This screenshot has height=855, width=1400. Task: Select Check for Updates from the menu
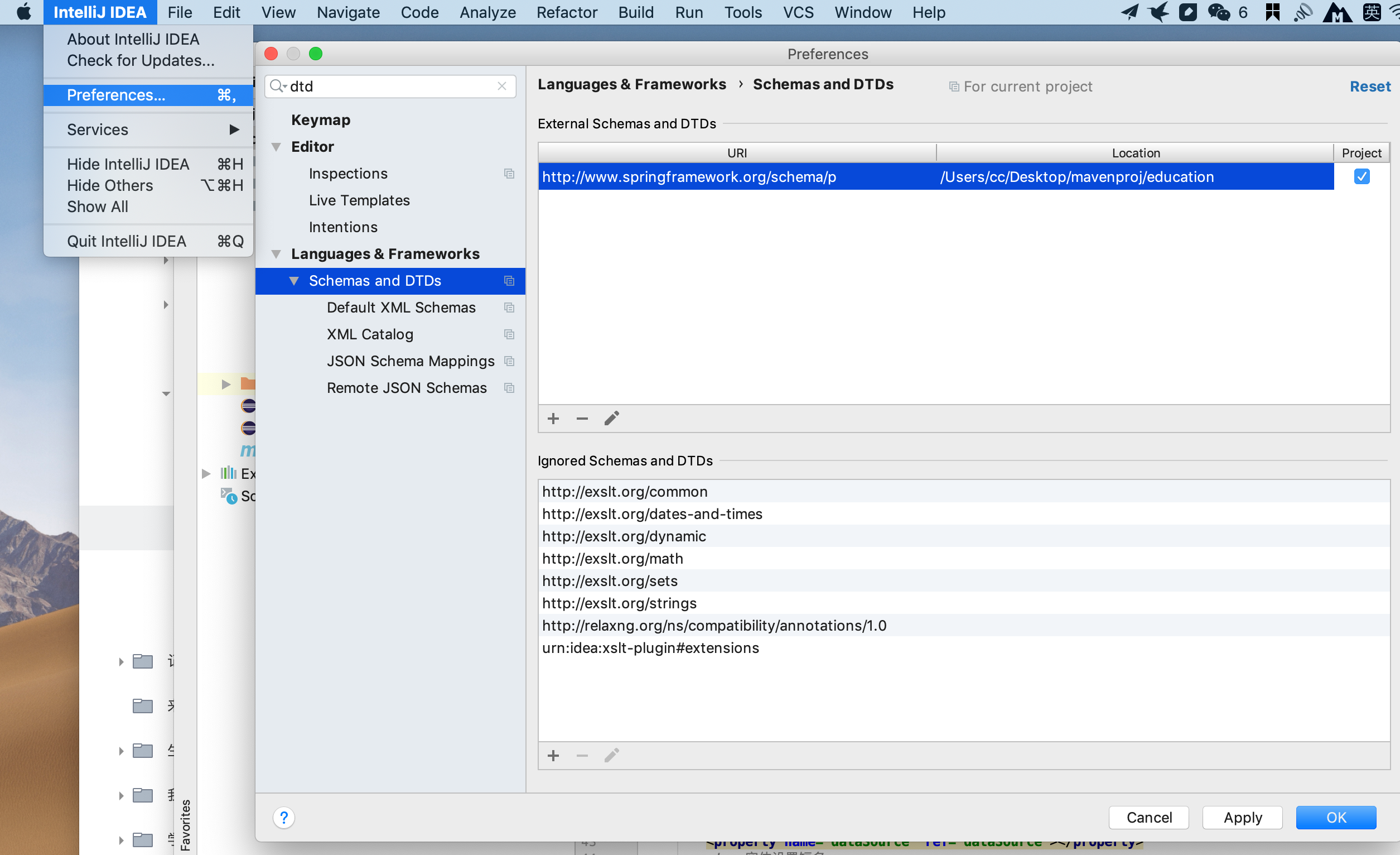click(x=141, y=60)
